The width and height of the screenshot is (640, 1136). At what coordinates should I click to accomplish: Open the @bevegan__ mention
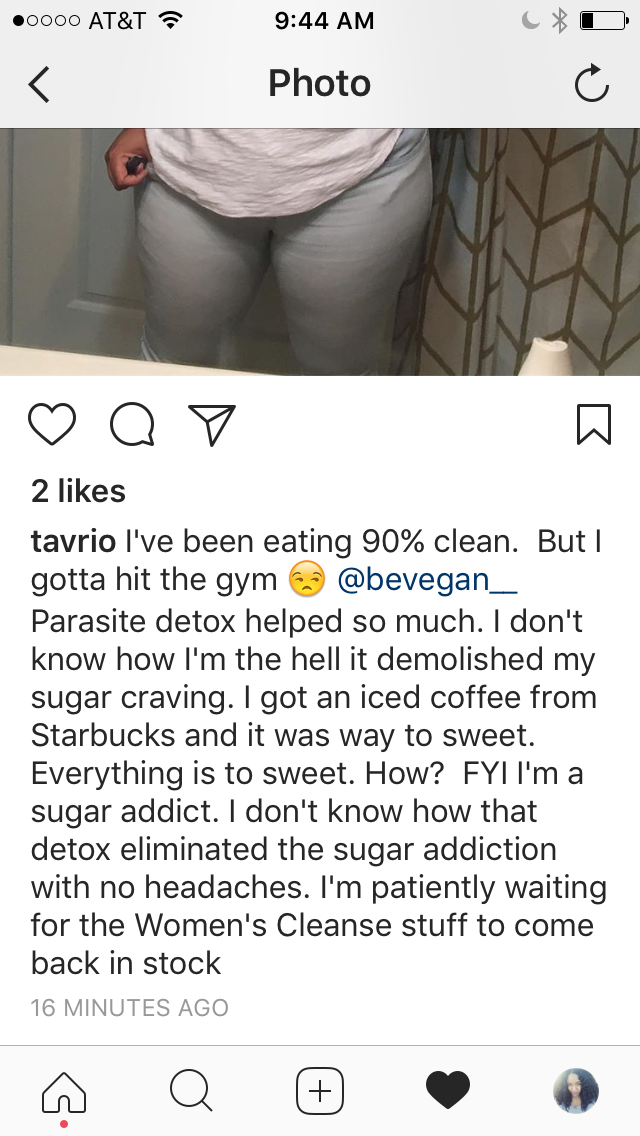pos(427,580)
